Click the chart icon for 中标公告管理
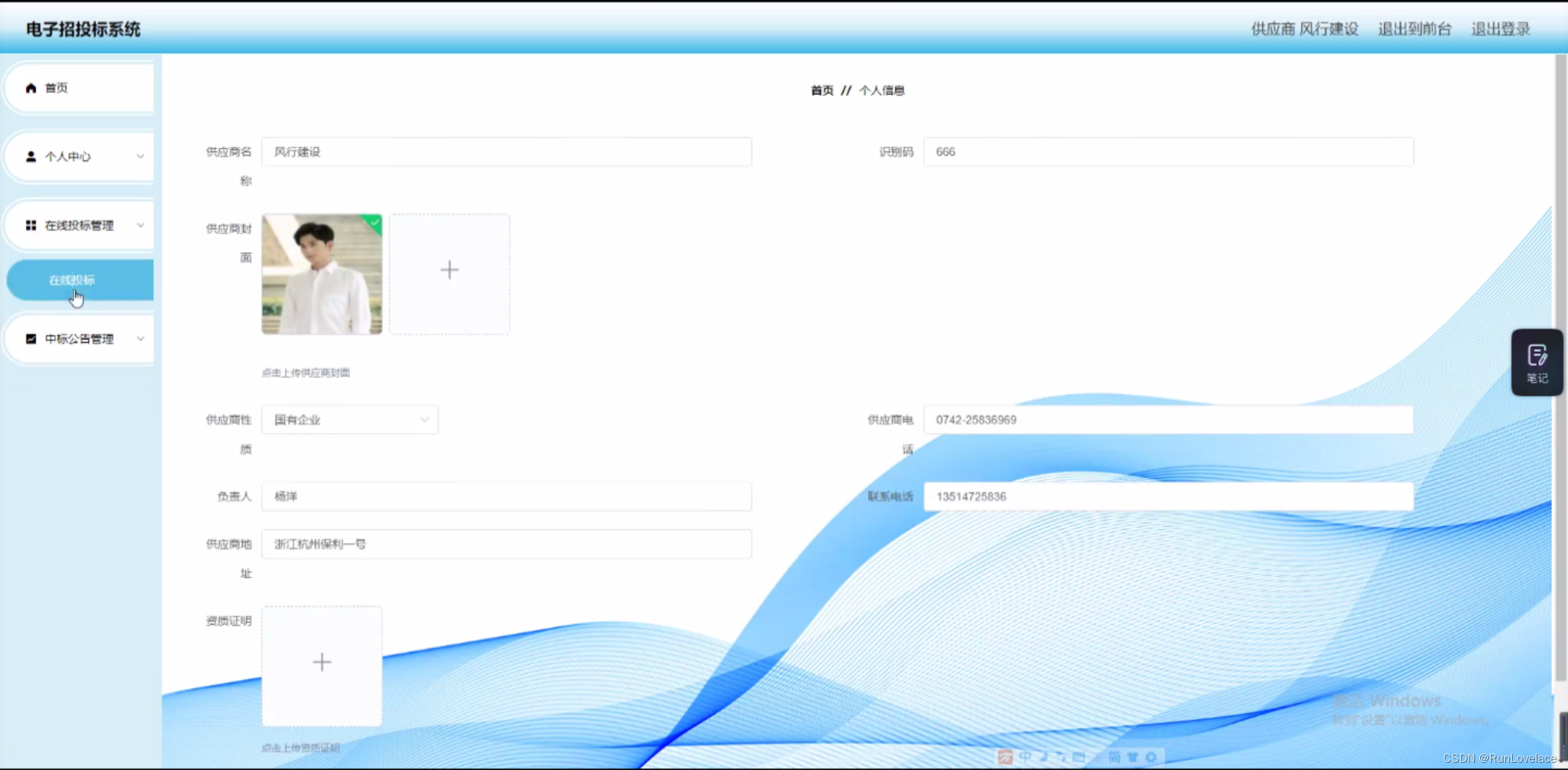The height and width of the screenshot is (770, 1568). click(x=30, y=338)
